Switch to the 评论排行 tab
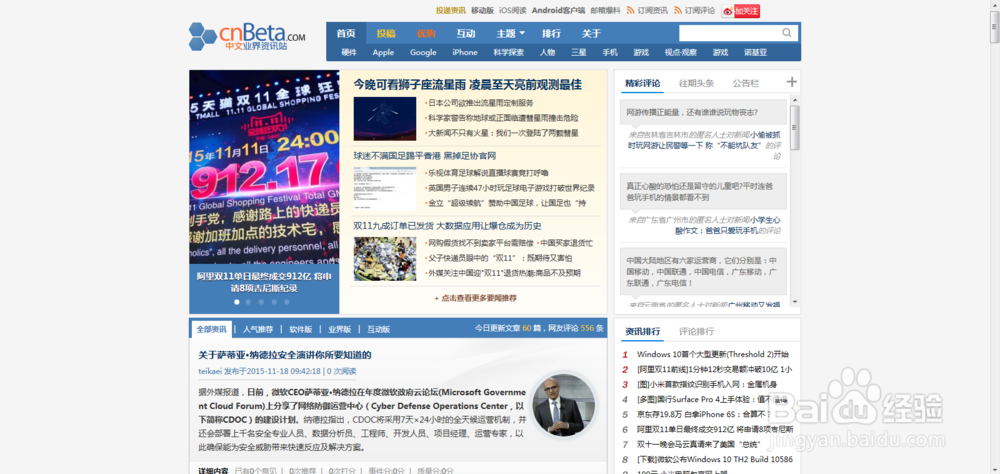Viewport: 1000px width, 474px height. tap(696, 331)
